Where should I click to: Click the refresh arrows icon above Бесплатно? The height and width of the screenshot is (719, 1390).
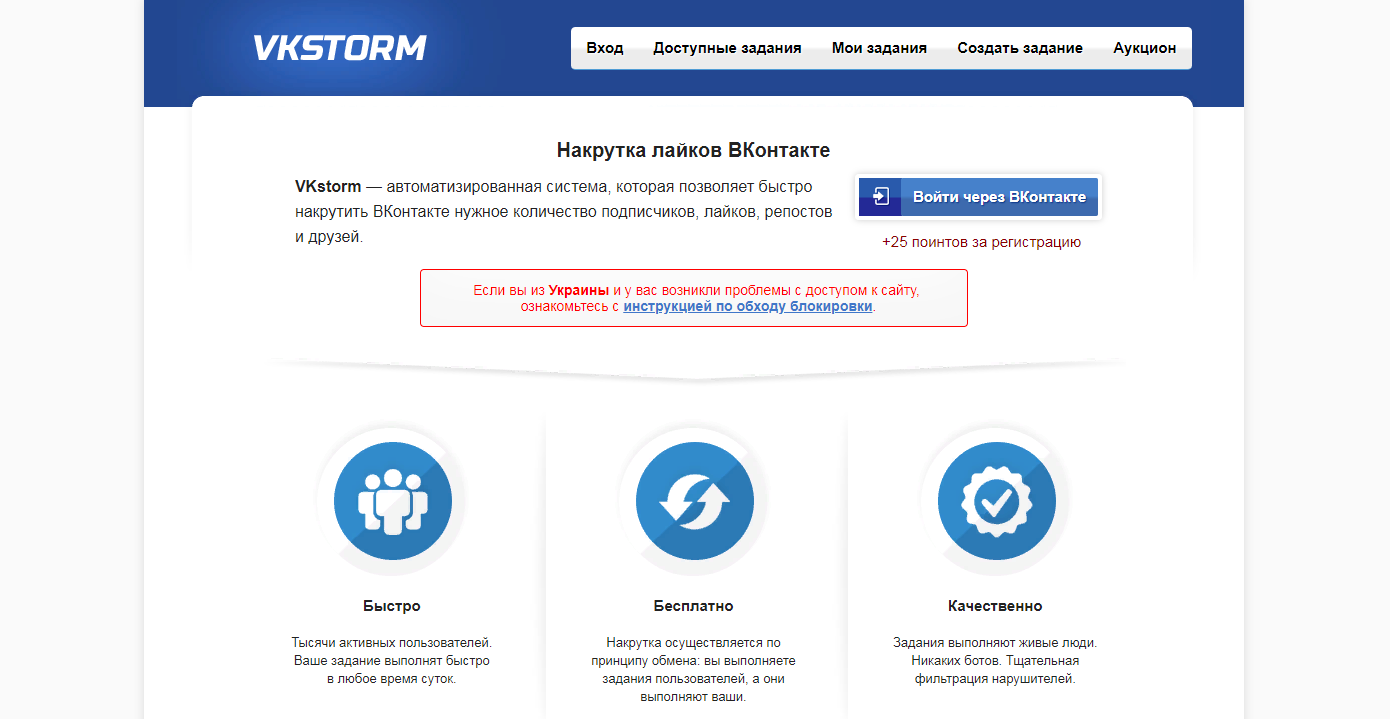(x=695, y=500)
